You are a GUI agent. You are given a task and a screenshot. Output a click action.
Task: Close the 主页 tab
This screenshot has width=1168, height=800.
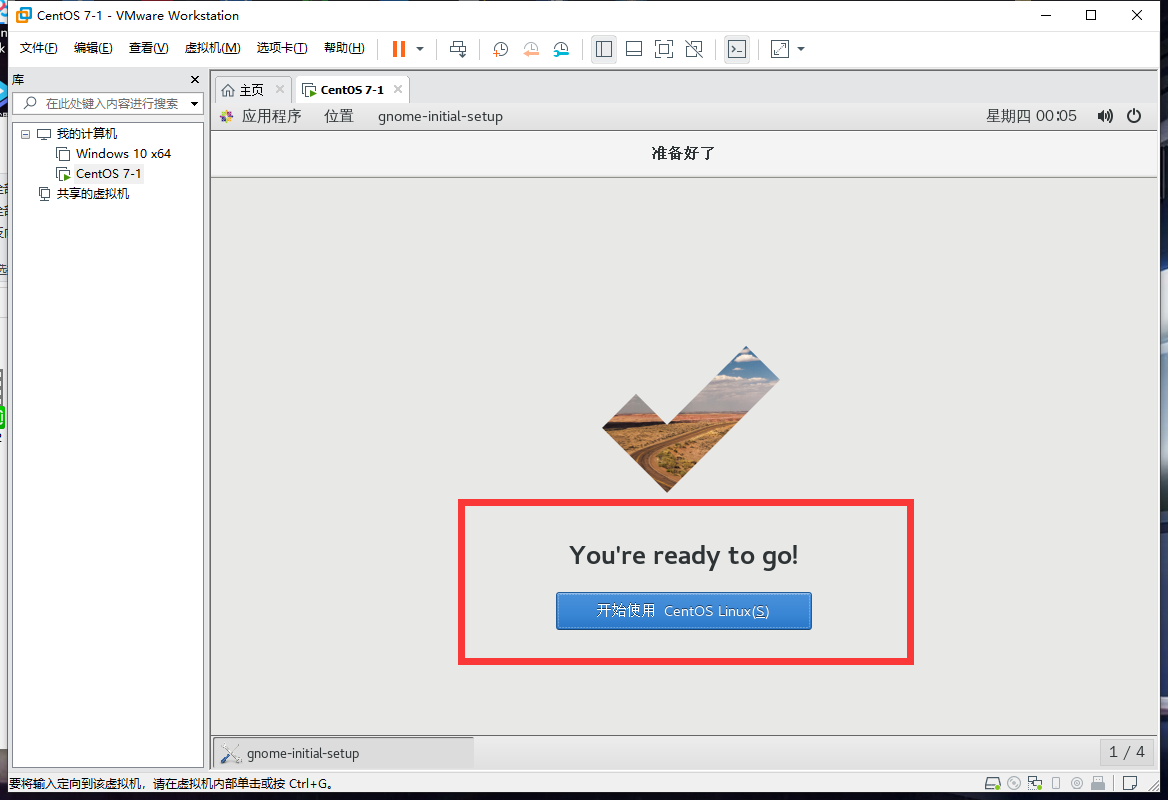coord(280,89)
